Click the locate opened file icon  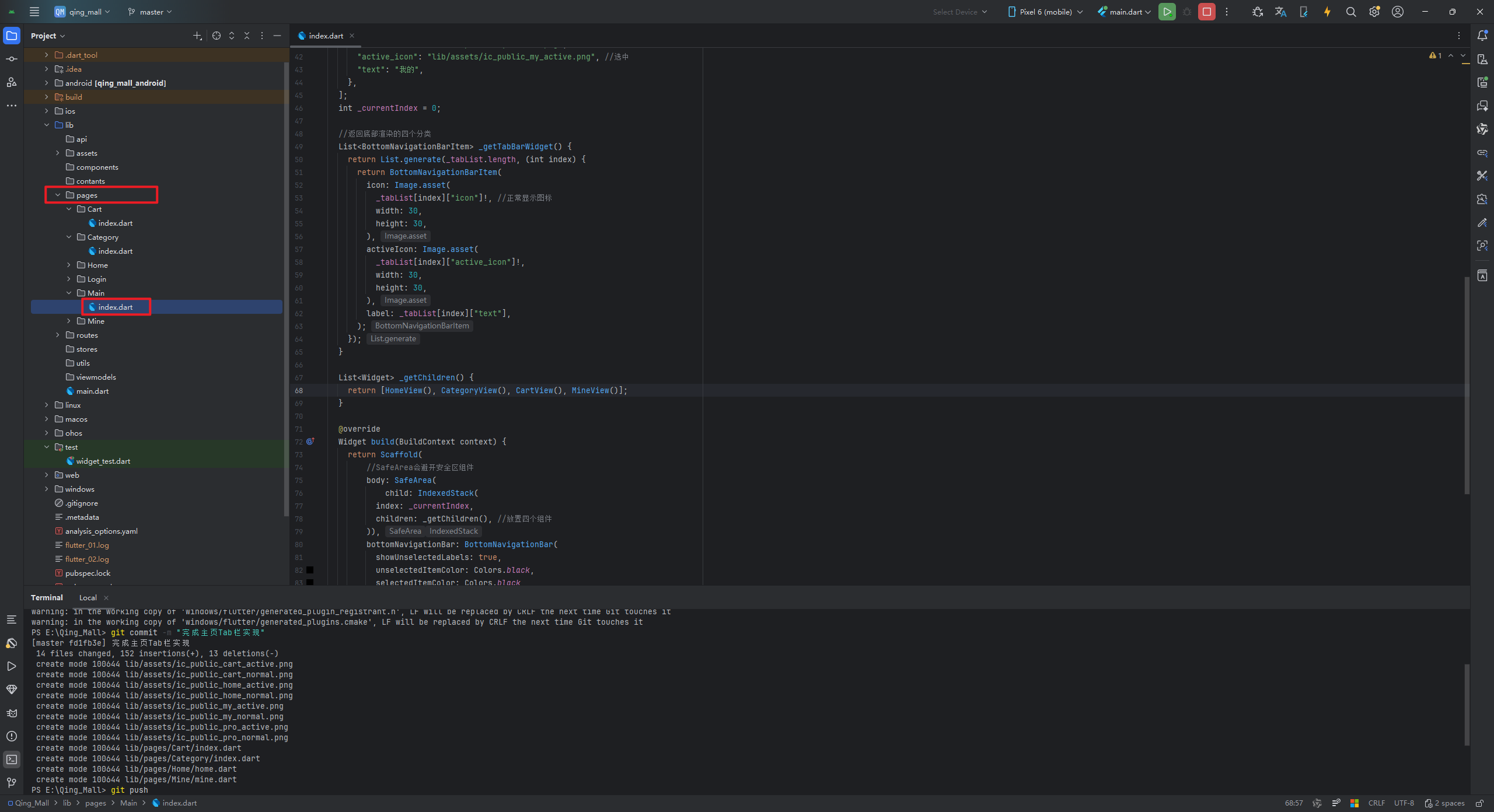[217, 36]
